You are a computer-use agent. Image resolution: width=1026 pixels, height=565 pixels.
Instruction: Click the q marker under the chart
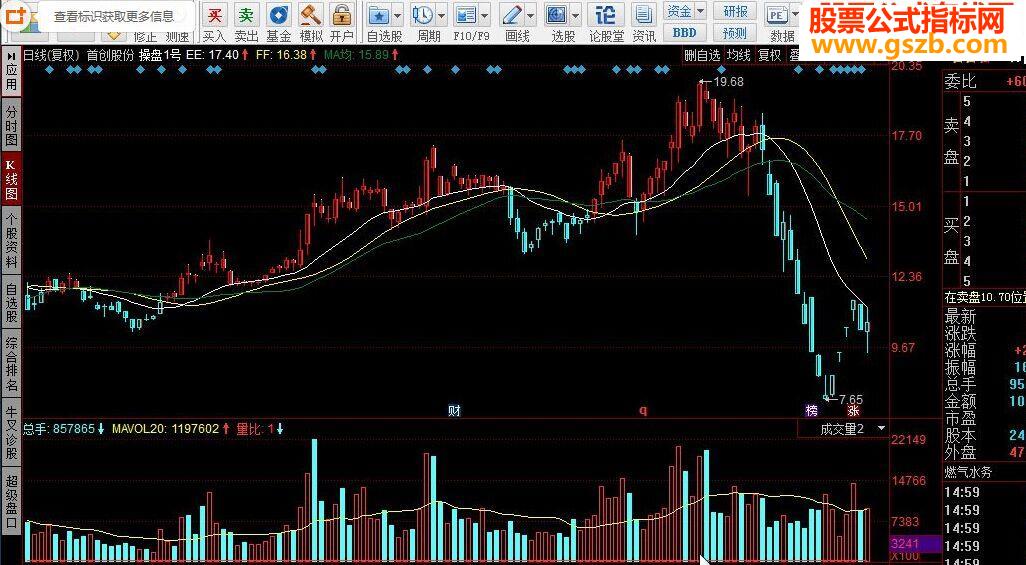(x=643, y=411)
